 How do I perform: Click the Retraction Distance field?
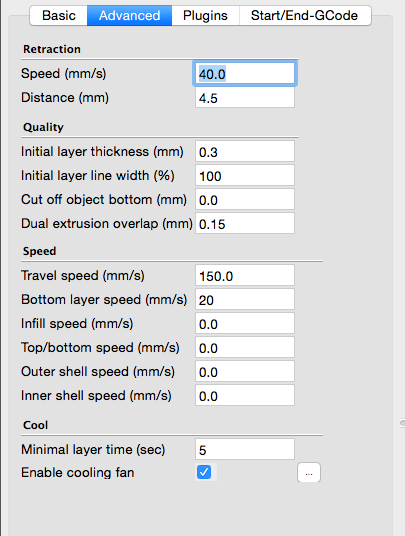(245, 98)
